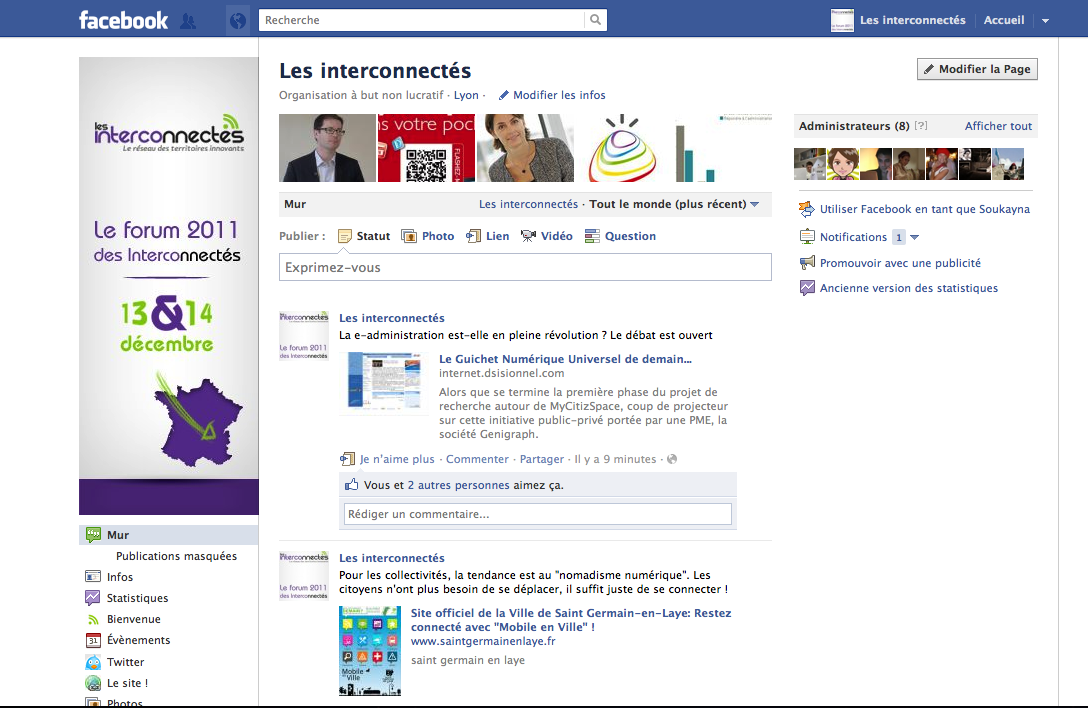Screen dimensions: 1088x708
Task: Click the Photo publisher icon
Action: 409,236
